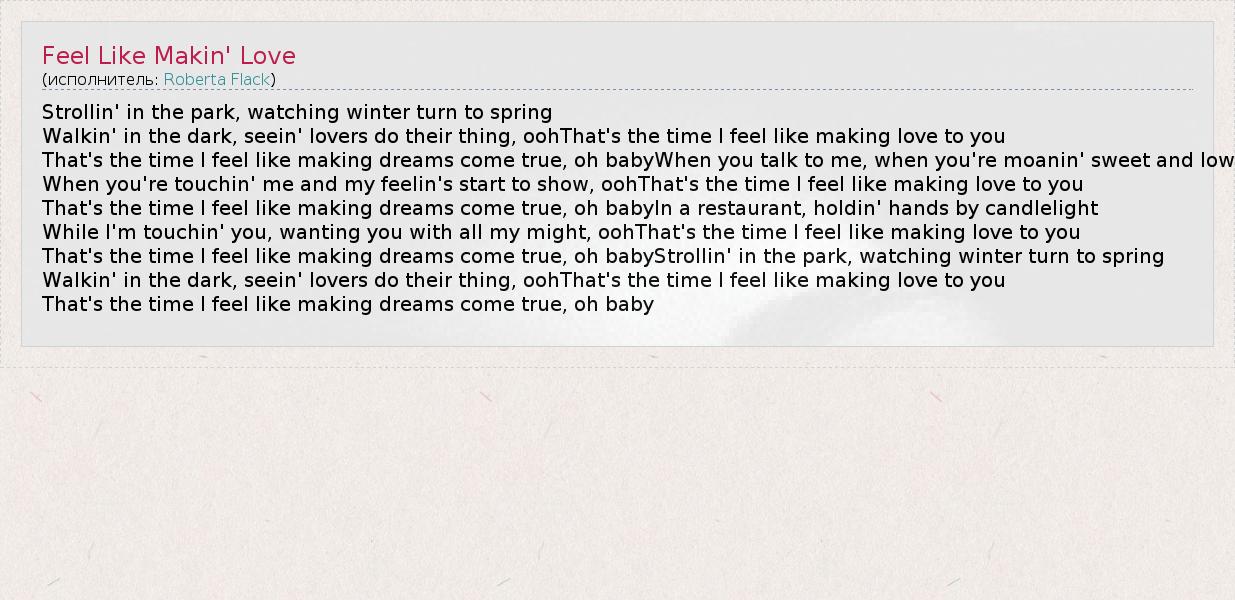Image resolution: width=1235 pixels, height=600 pixels.
Task: Click the dashed separator under the artist name
Action: click(700, 90)
